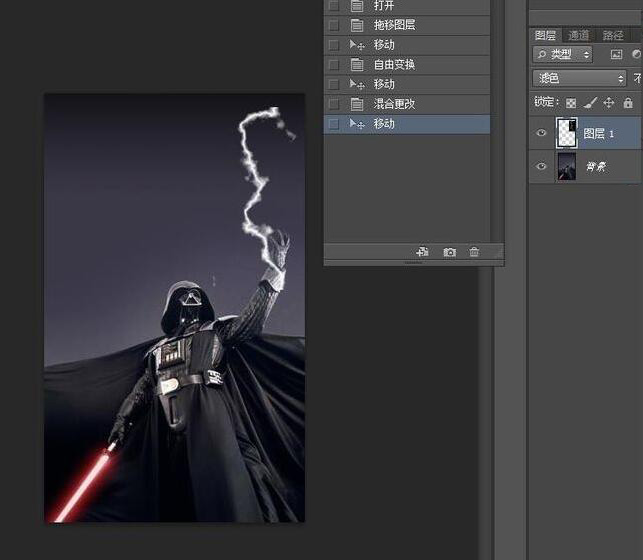Viewport: 643px width, 560px height.
Task: Select 移动 state between 拖移图层 and 自由变换
Action: point(407,45)
